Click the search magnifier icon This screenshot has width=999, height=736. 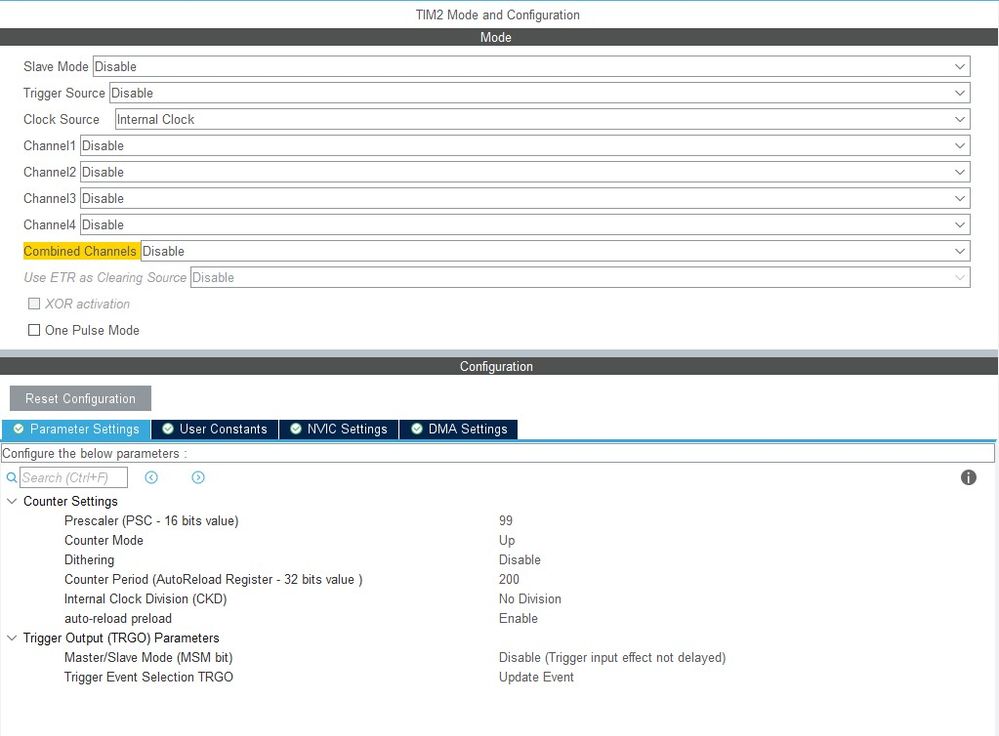point(11,477)
